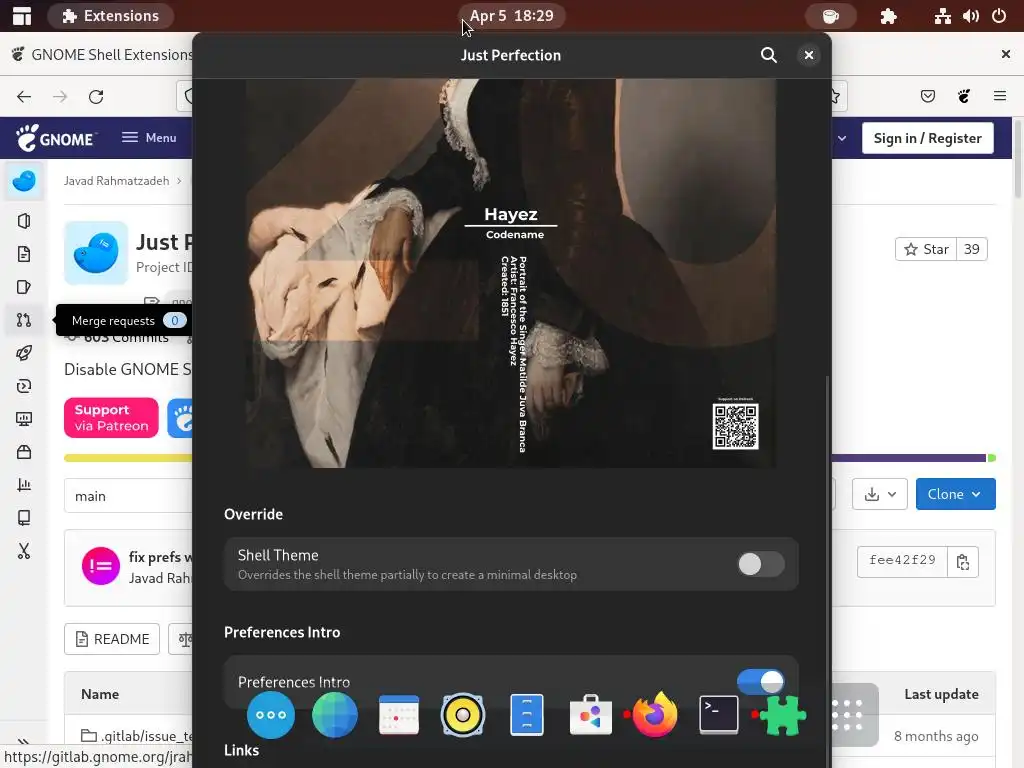This screenshot has height=768, width=1024.
Task: Open the clock Apr 5 18:29 menu
Action: (511, 16)
